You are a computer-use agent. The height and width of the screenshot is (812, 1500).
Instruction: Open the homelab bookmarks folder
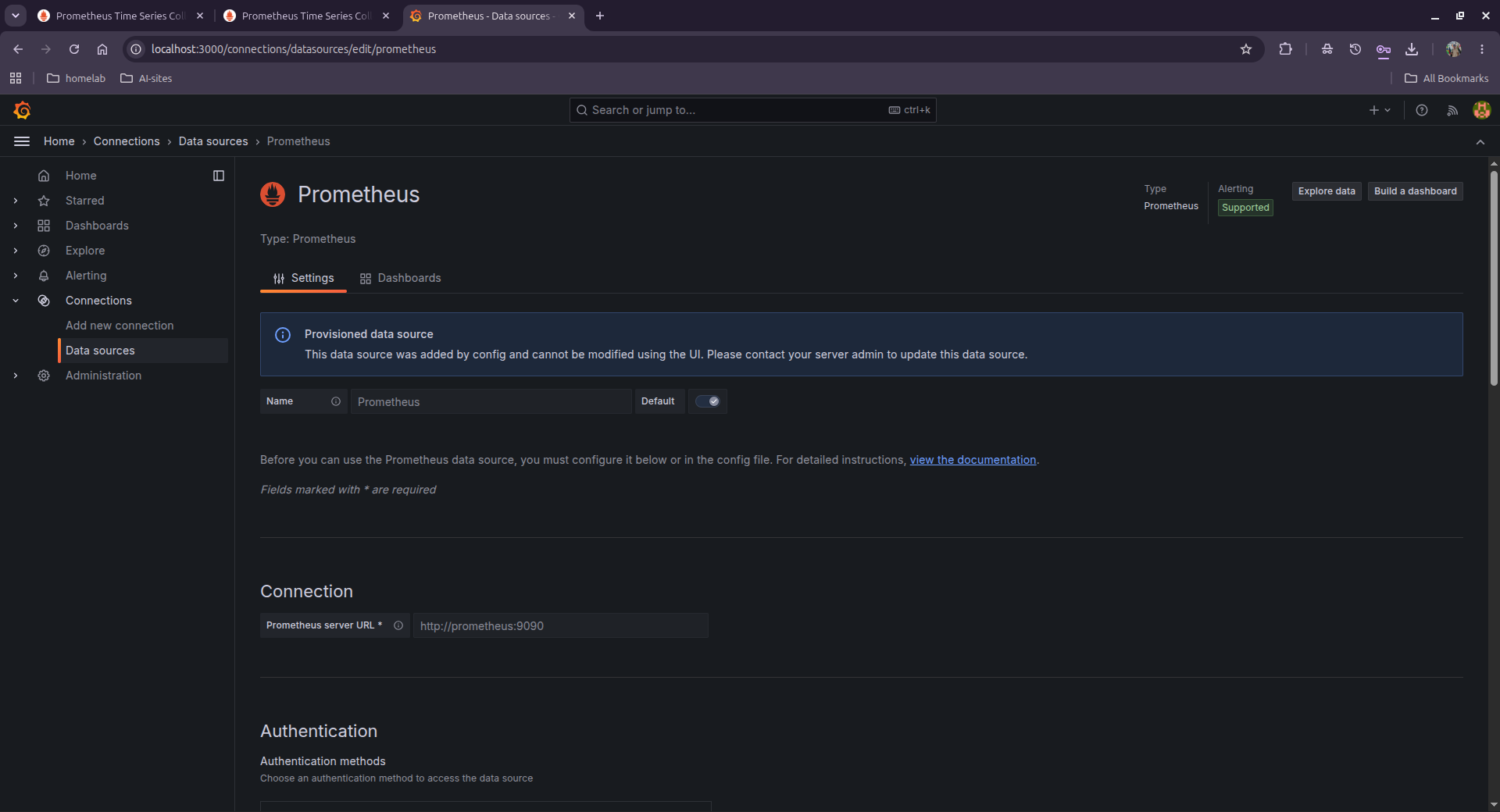[77, 78]
